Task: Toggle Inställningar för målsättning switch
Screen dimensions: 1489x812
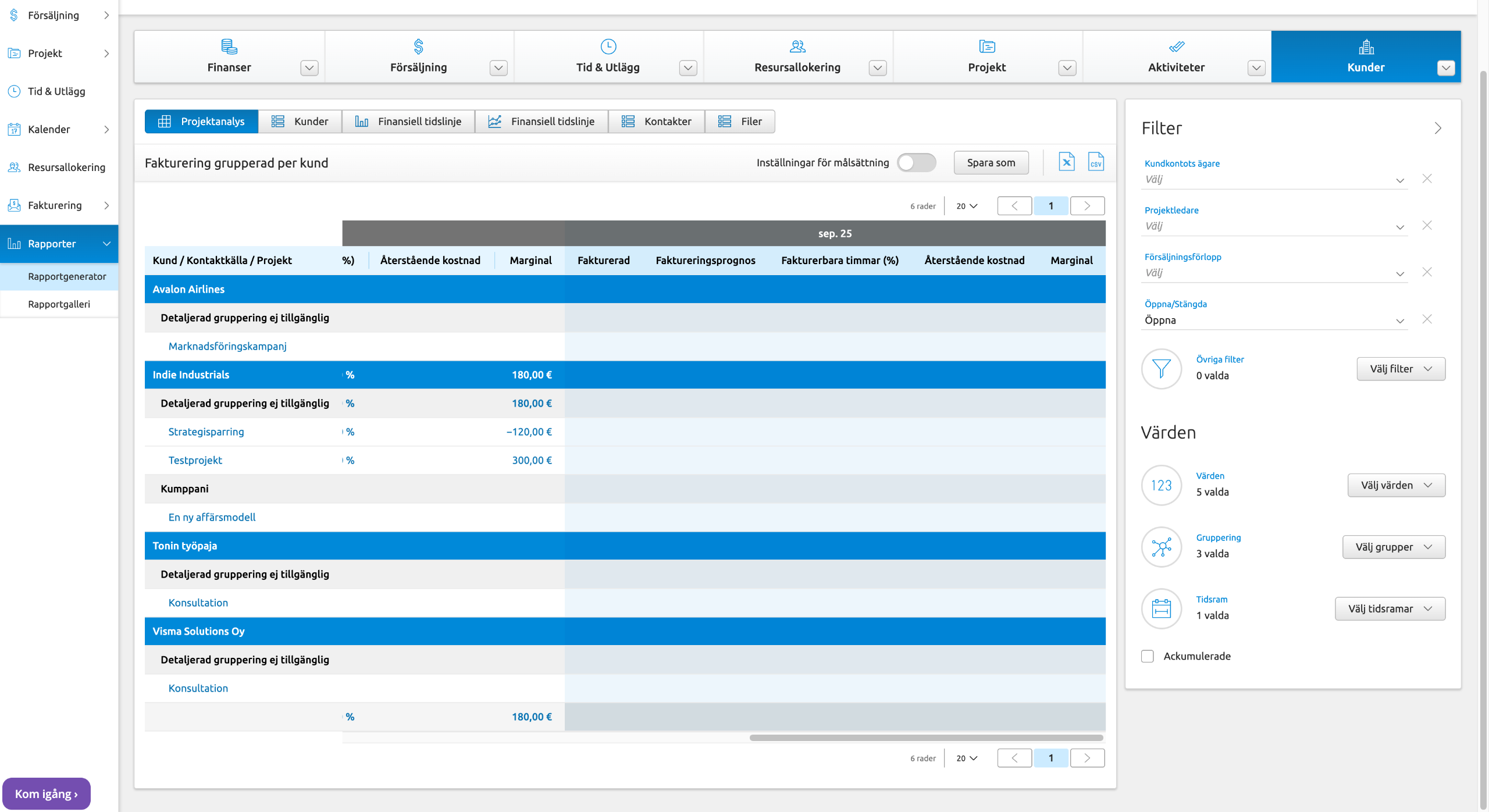Action: click(916, 163)
